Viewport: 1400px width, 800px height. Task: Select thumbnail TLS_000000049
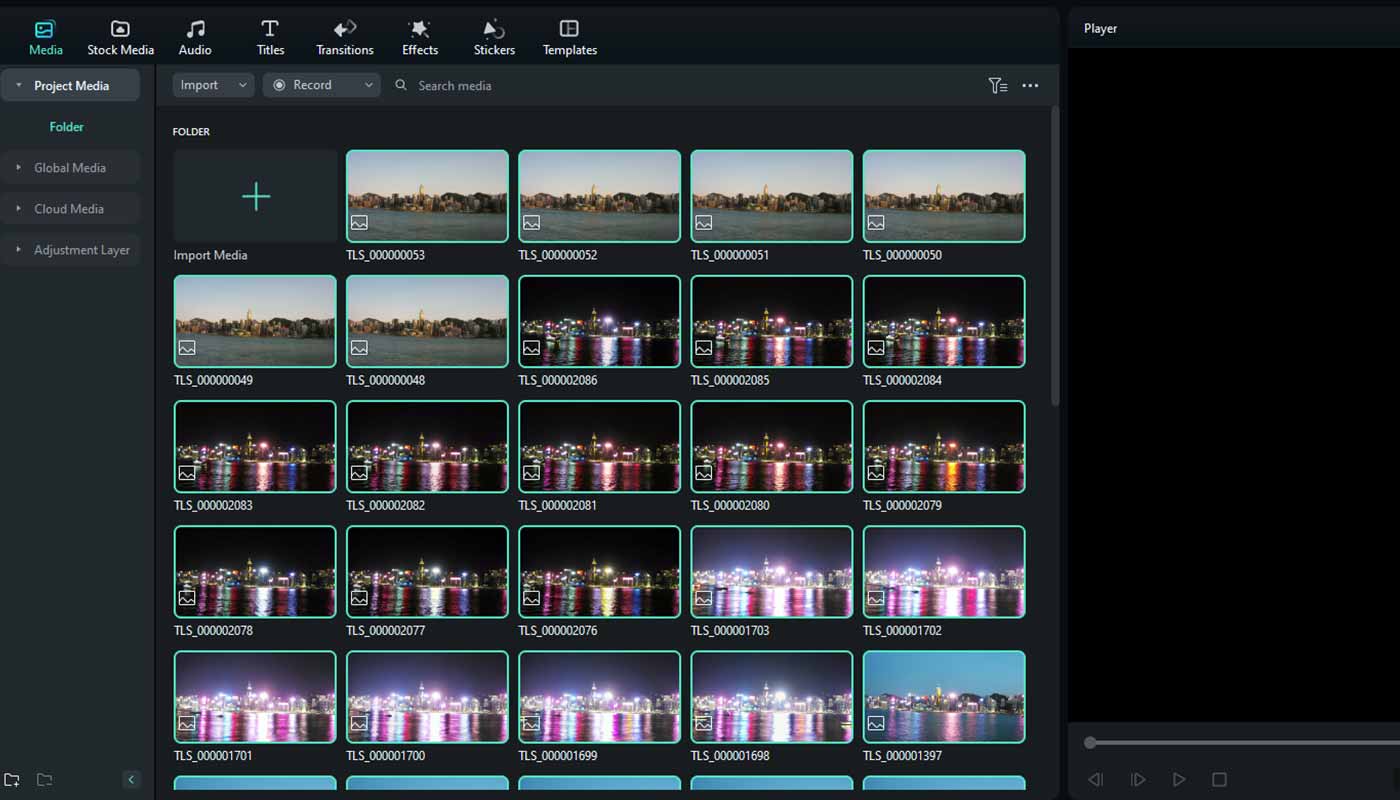(x=255, y=321)
